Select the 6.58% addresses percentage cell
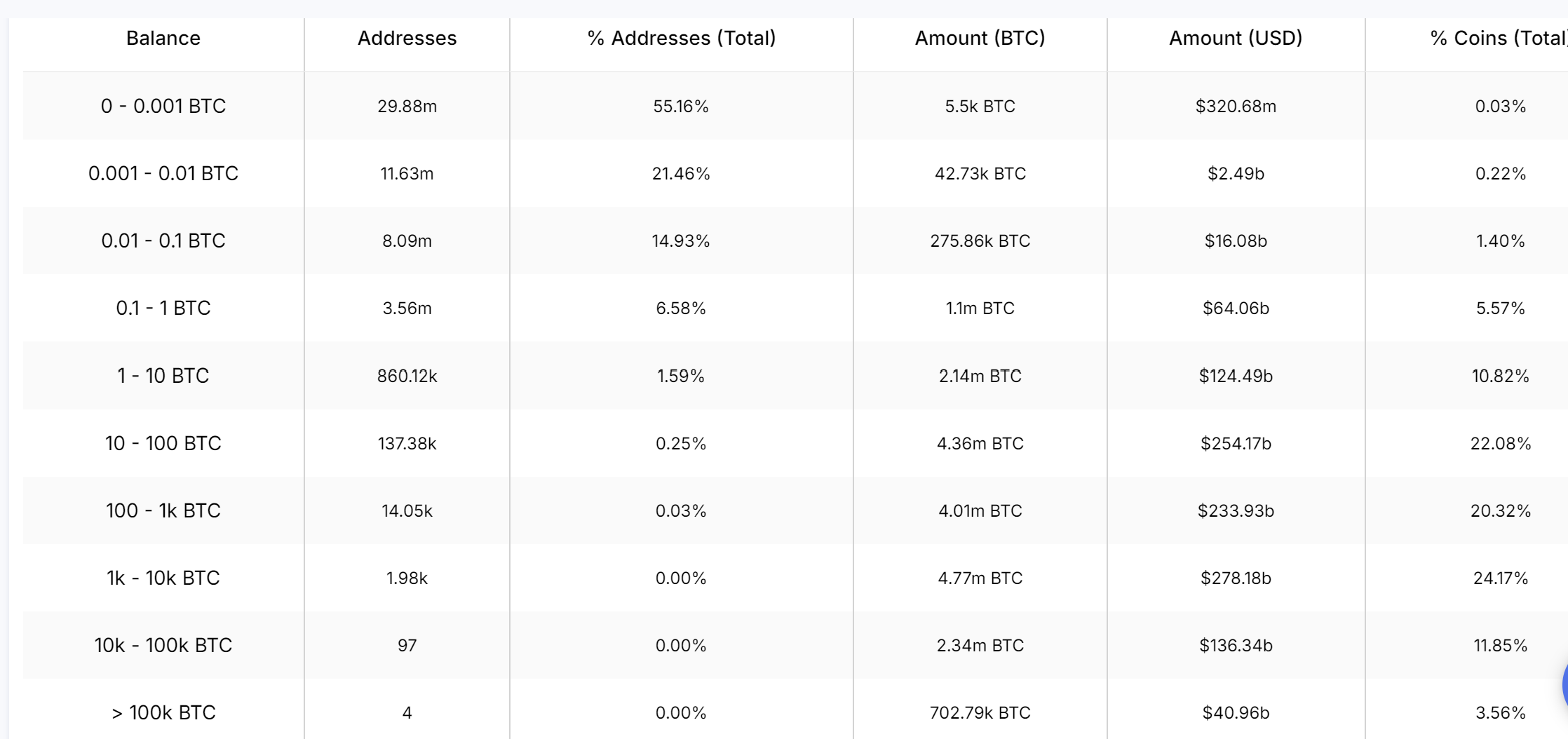The width and height of the screenshot is (1568, 739). [x=681, y=309]
